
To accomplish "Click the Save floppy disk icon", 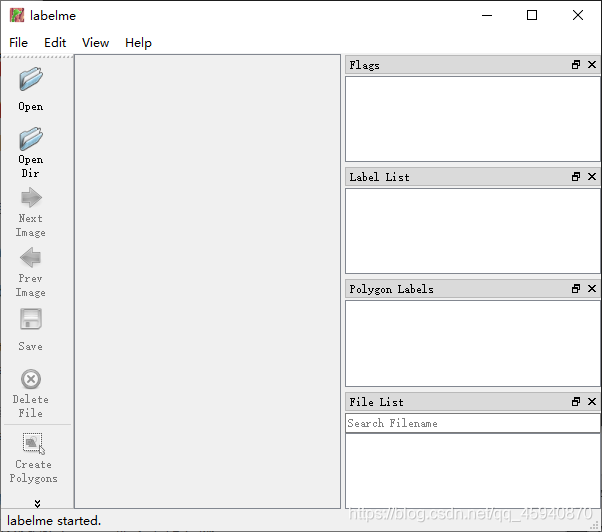I will coord(31,319).
